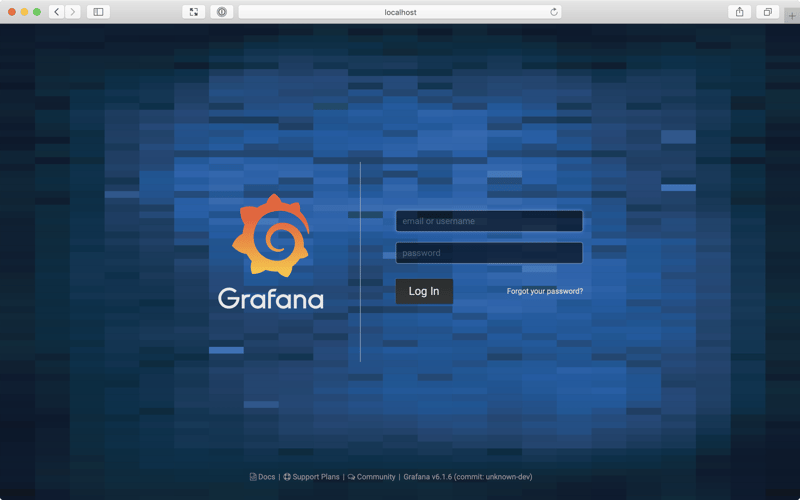Open the Safari share menu
The width and height of the screenshot is (800, 500).
pyautogui.click(x=740, y=12)
